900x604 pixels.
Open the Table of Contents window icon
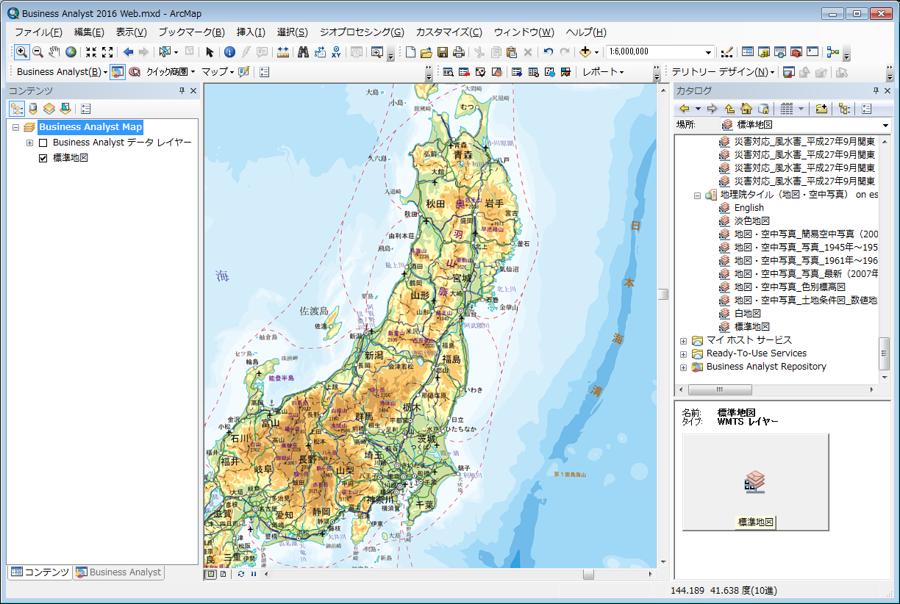tap(747, 52)
